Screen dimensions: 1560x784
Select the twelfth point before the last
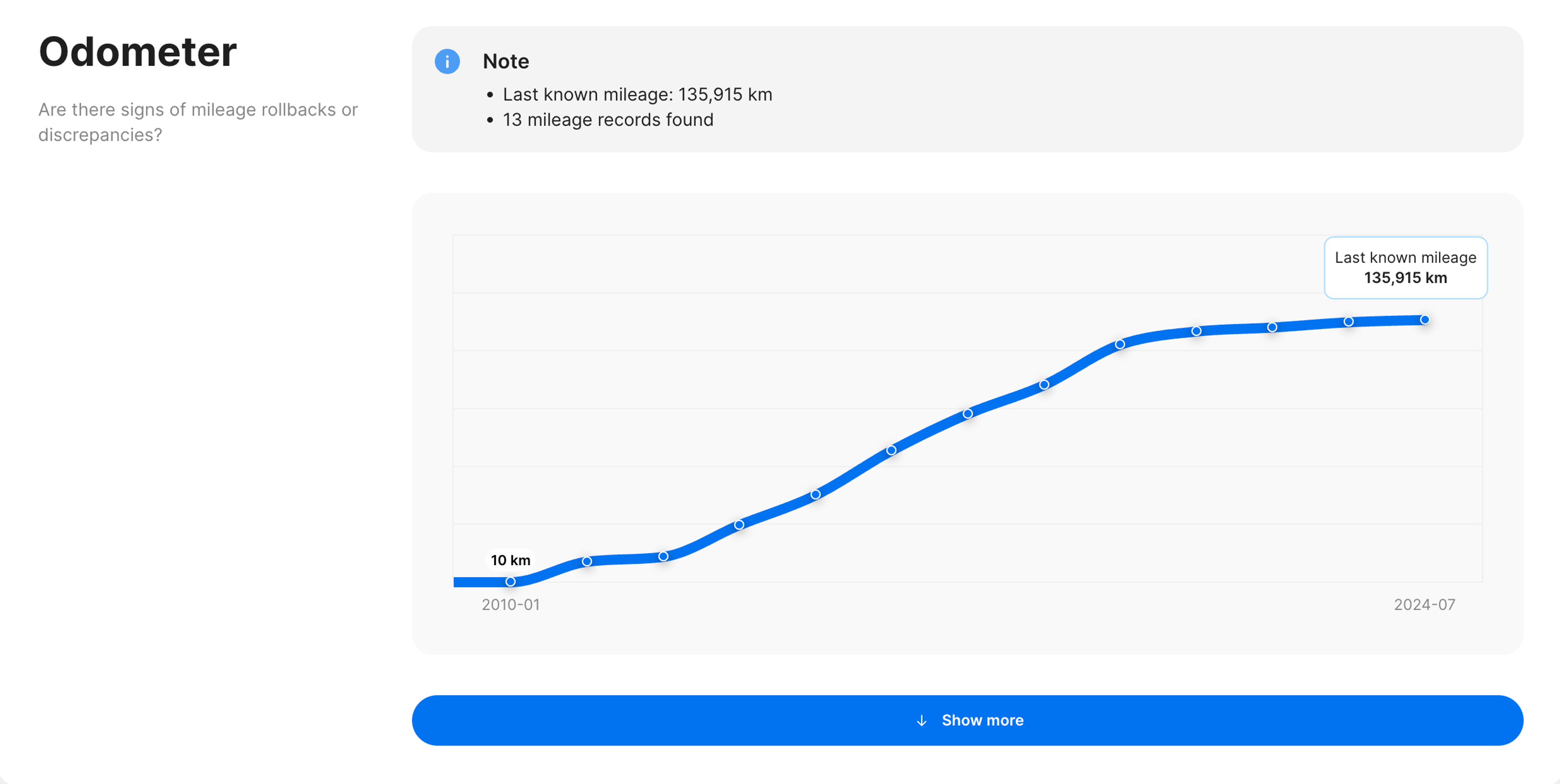pos(1349,322)
